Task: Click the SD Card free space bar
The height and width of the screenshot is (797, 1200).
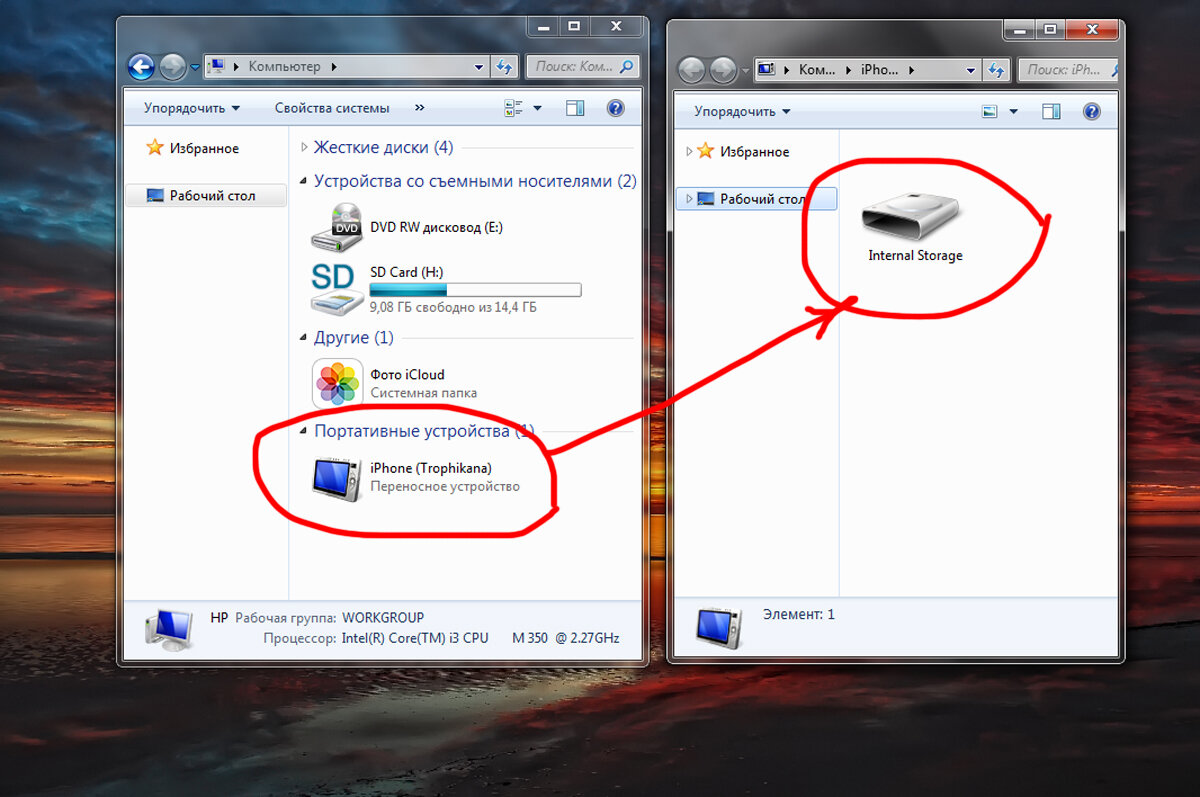Action: [x=475, y=290]
